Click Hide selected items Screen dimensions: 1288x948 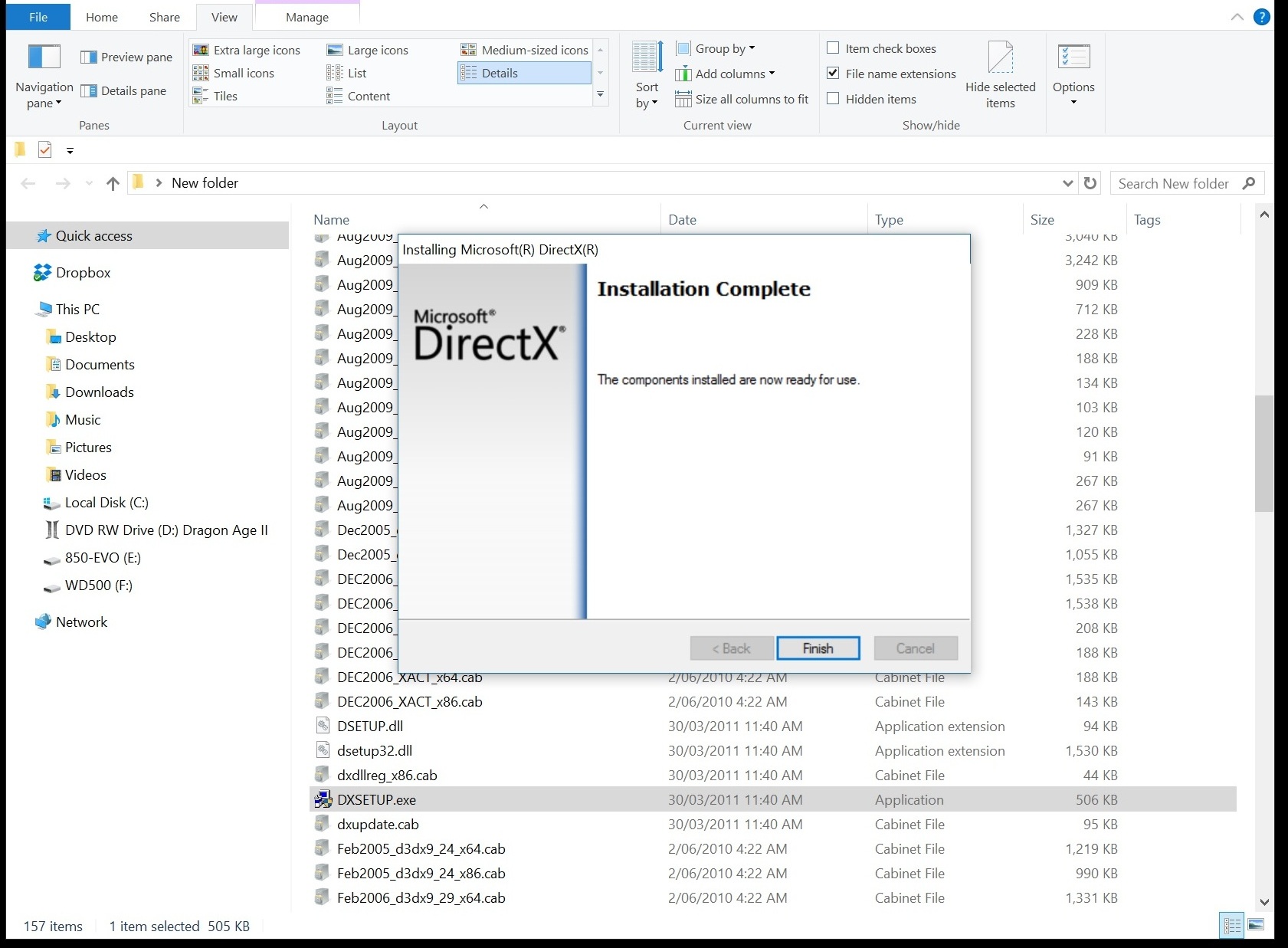(1000, 75)
